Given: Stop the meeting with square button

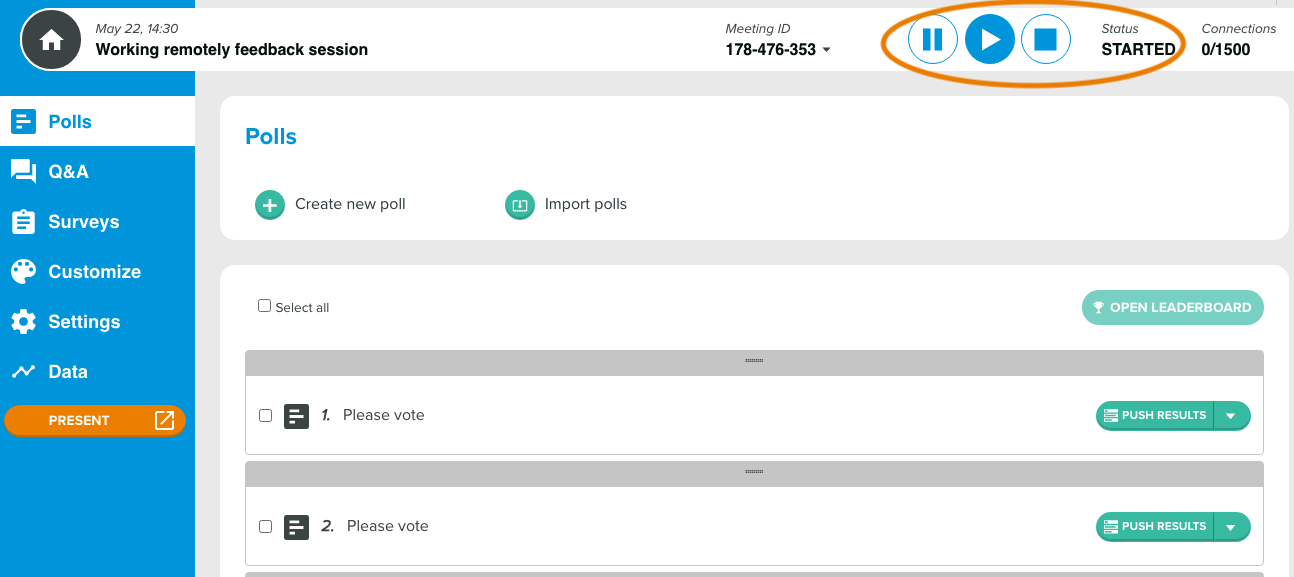Looking at the screenshot, I should click(x=1046, y=40).
